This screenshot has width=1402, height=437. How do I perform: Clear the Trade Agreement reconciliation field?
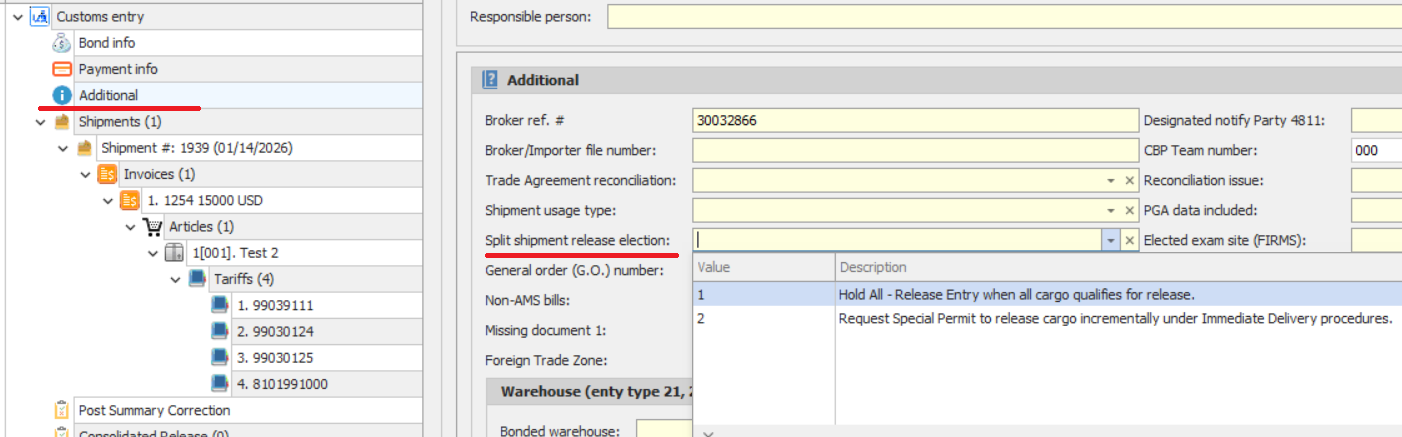1129,181
